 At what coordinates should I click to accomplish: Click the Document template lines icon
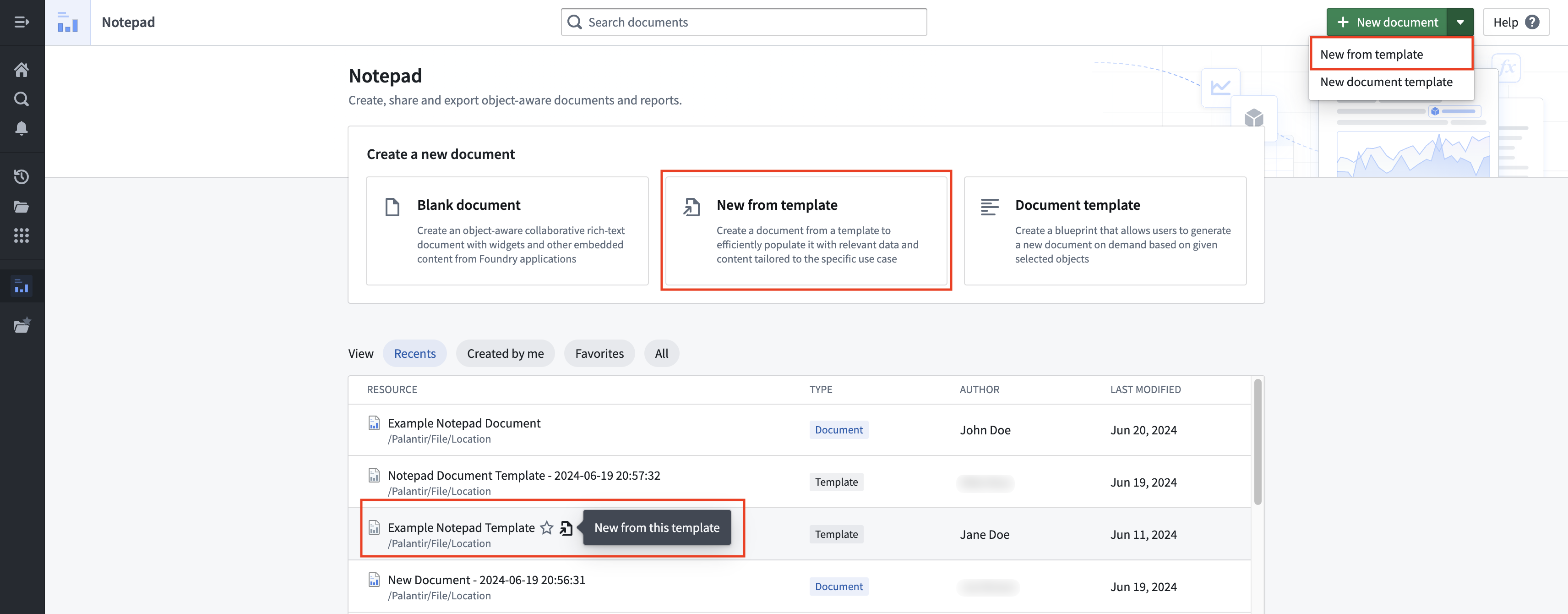click(x=990, y=207)
